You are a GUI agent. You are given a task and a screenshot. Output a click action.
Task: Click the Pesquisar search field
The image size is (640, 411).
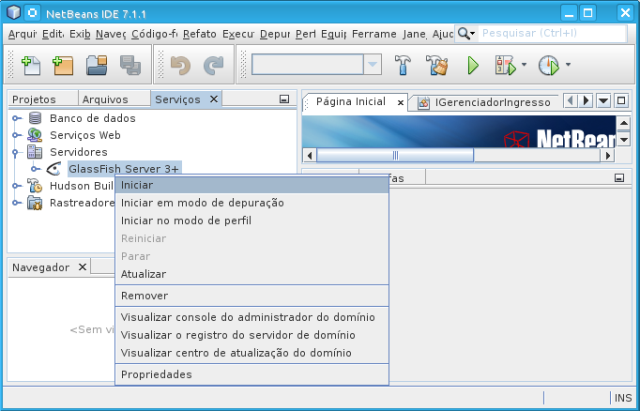pos(550,33)
